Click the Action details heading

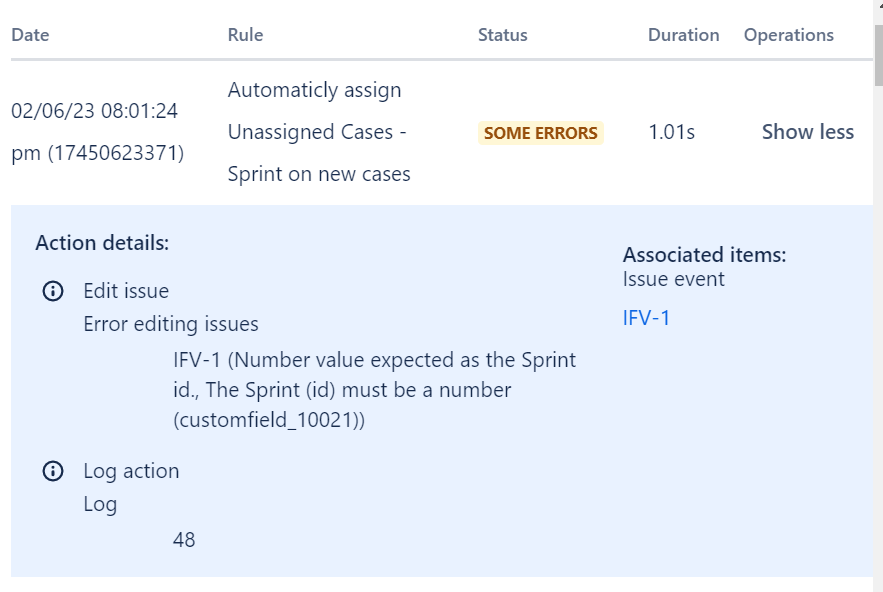[x=102, y=243]
